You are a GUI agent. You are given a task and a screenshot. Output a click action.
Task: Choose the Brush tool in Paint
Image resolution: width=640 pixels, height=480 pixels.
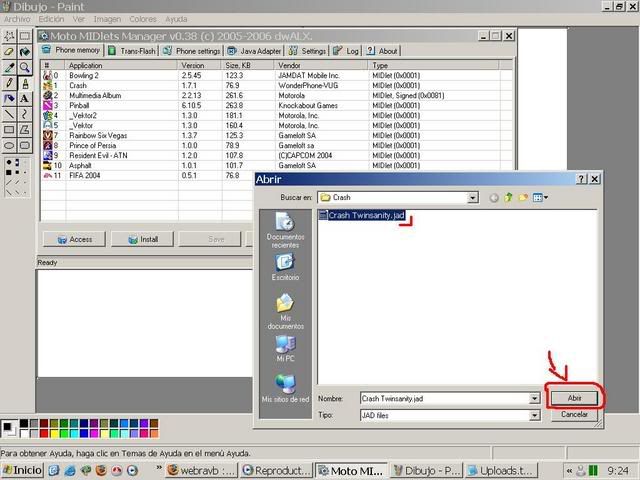[x=24, y=83]
